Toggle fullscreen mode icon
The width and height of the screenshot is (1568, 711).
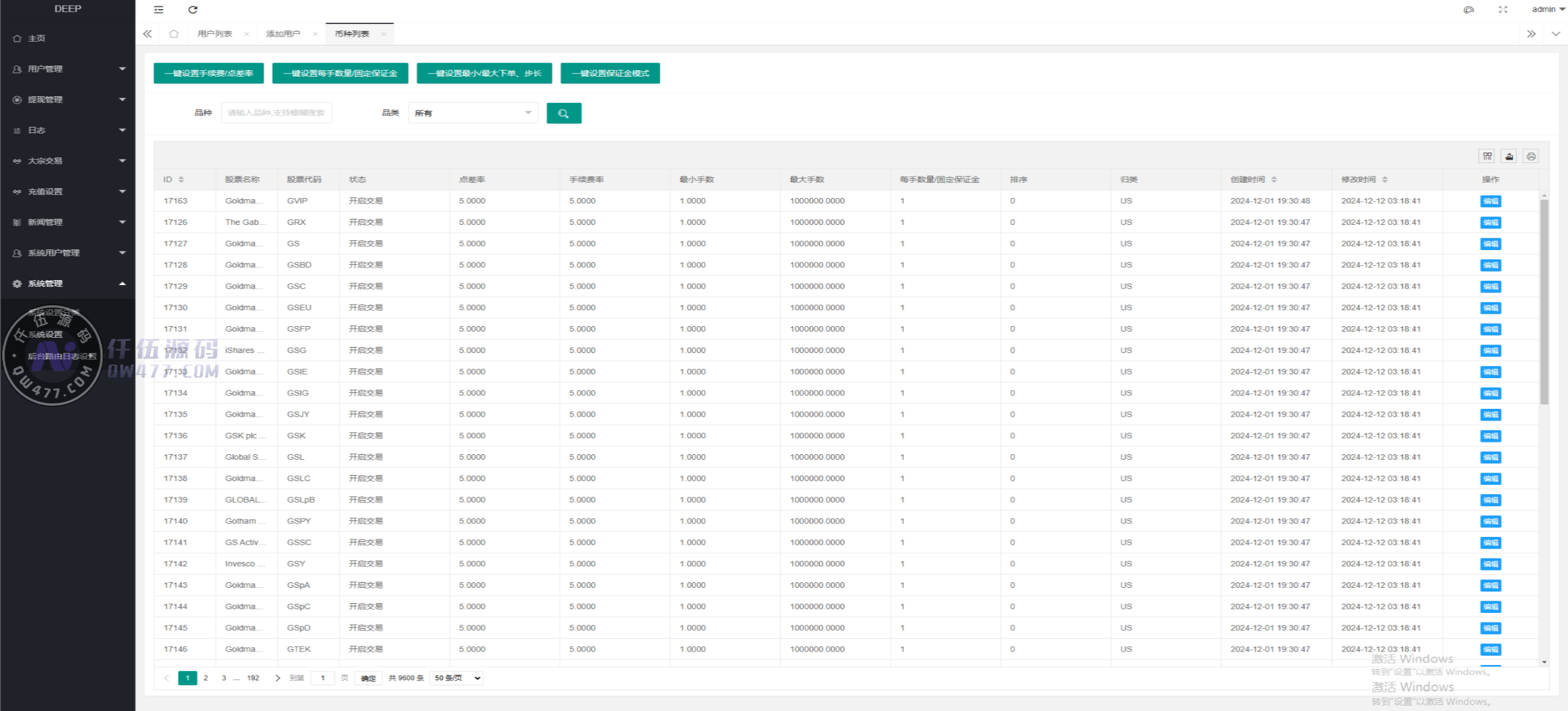(x=1502, y=9)
